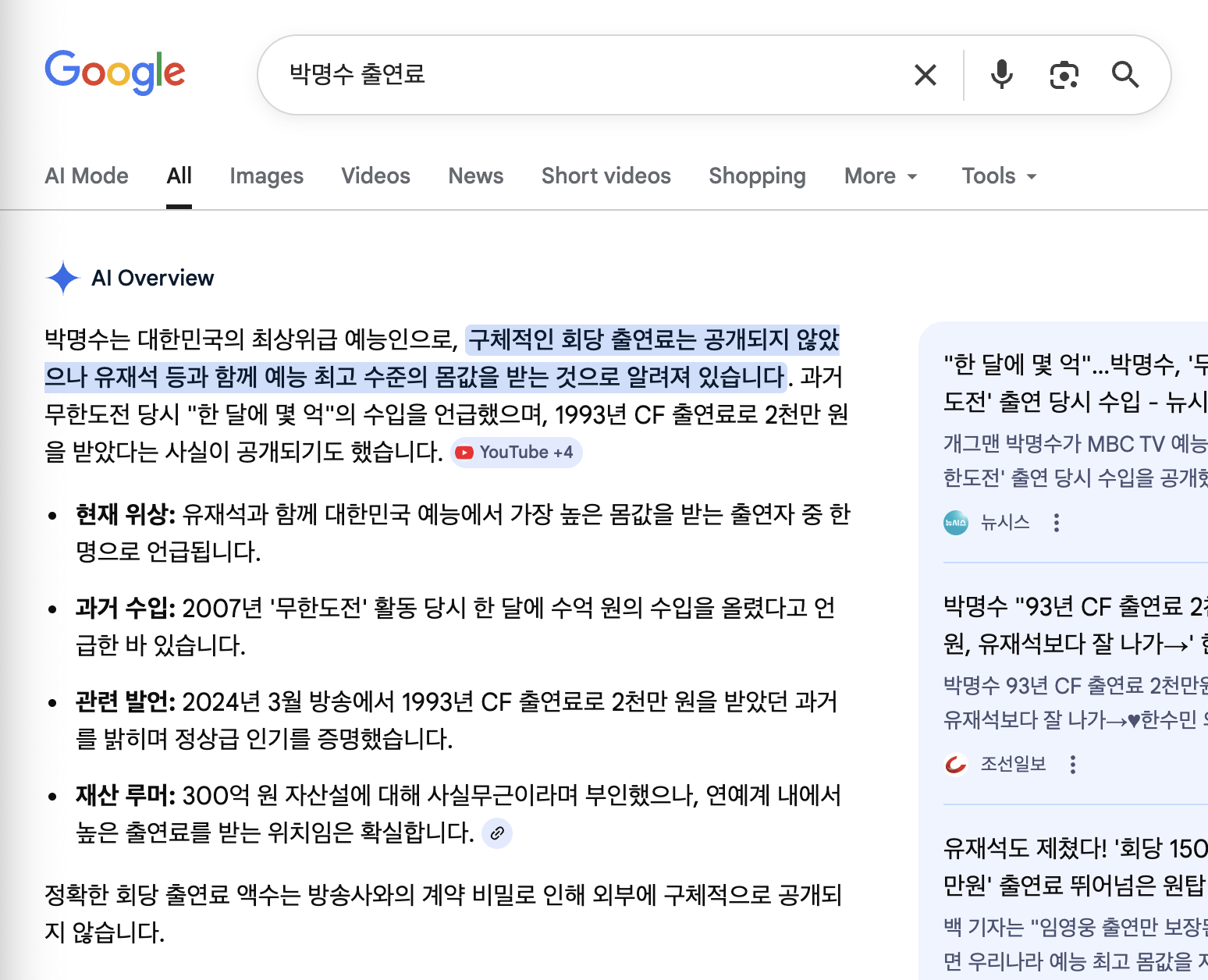Click 재산 루머 bullet label
This screenshot has height=980, width=1208.
[x=125, y=795]
